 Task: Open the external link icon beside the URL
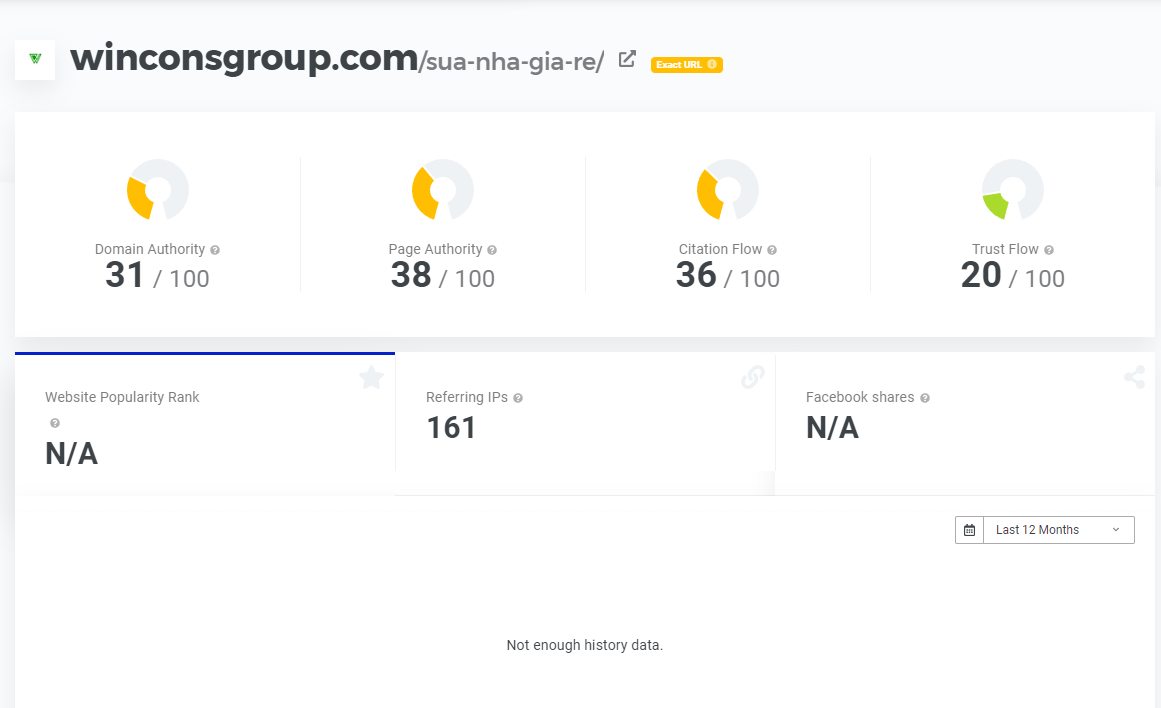click(627, 59)
